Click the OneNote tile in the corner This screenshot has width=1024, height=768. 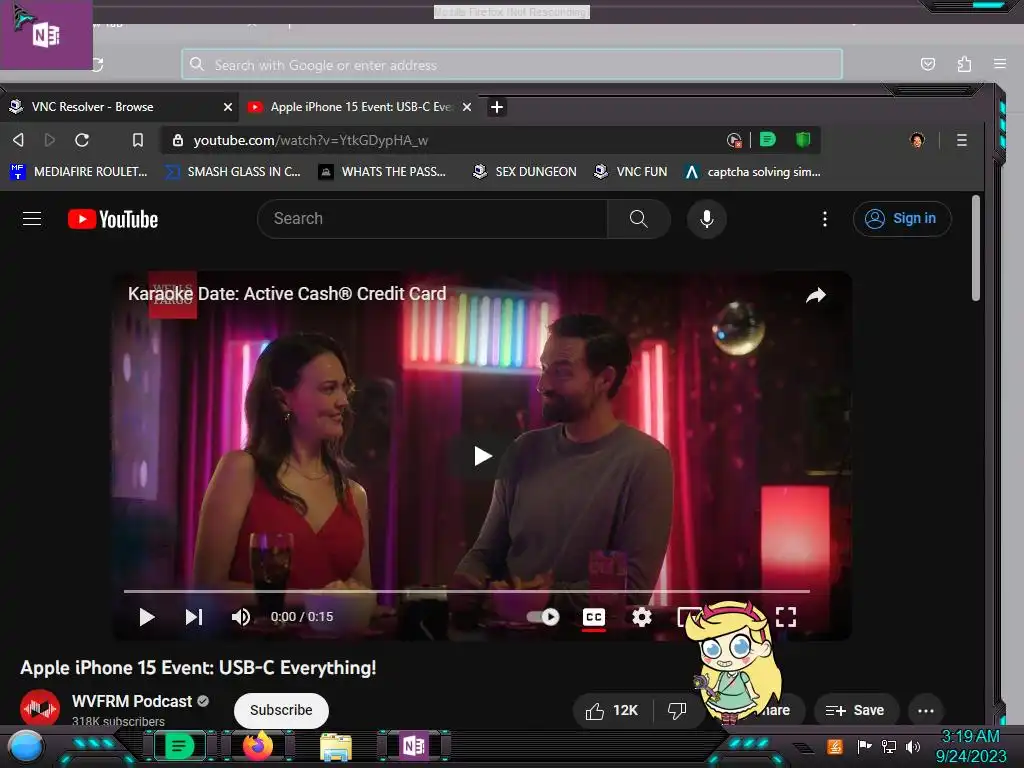(46, 34)
